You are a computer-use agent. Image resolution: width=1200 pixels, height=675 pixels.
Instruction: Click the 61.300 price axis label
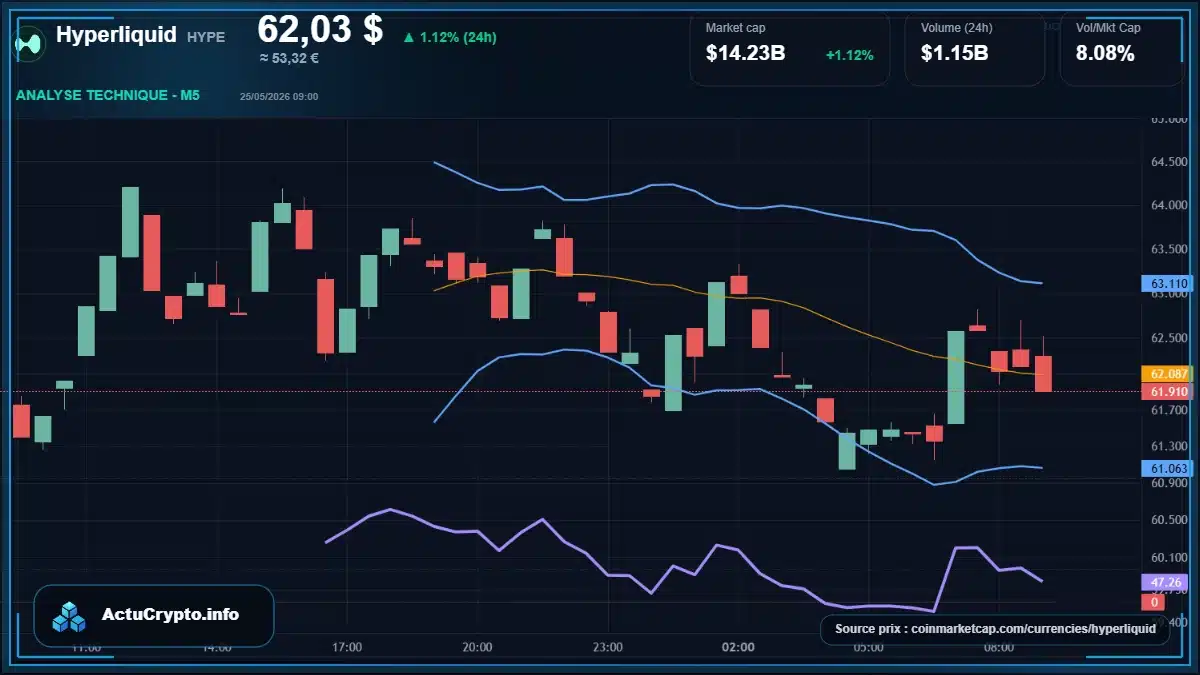point(1169,446)
